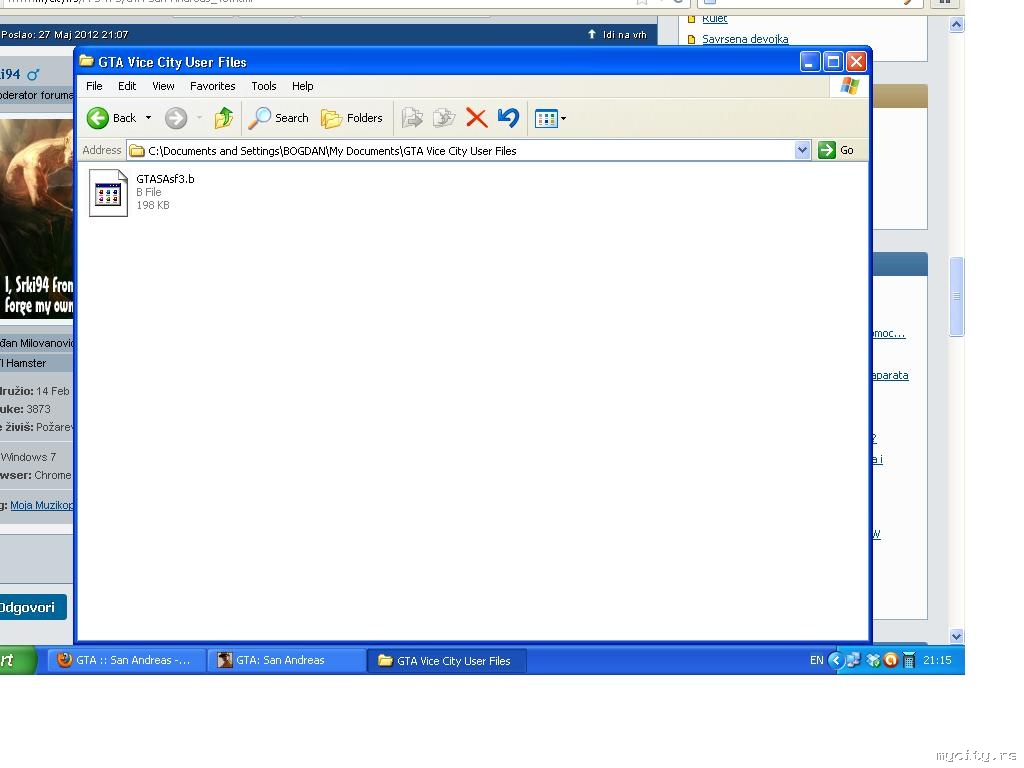
Task: Click the Start button
Action: pos(17,660)
